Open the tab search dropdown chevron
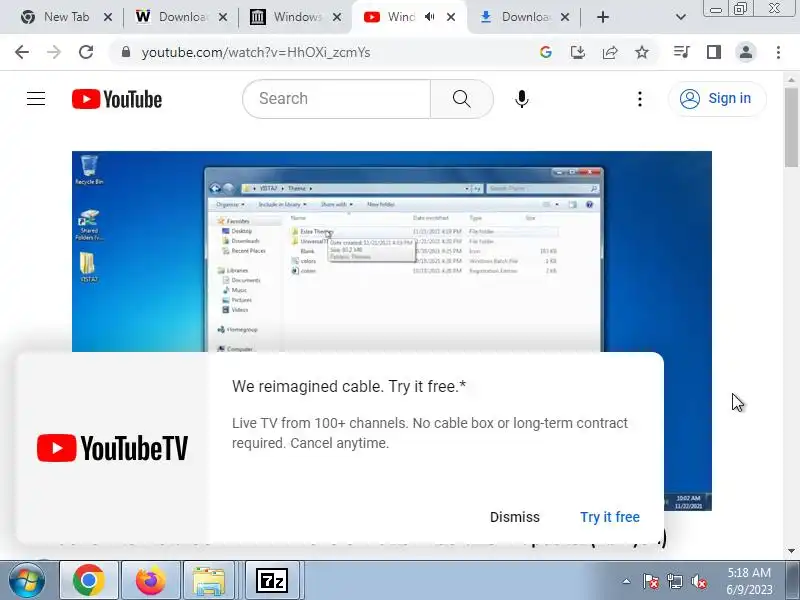 680,17
